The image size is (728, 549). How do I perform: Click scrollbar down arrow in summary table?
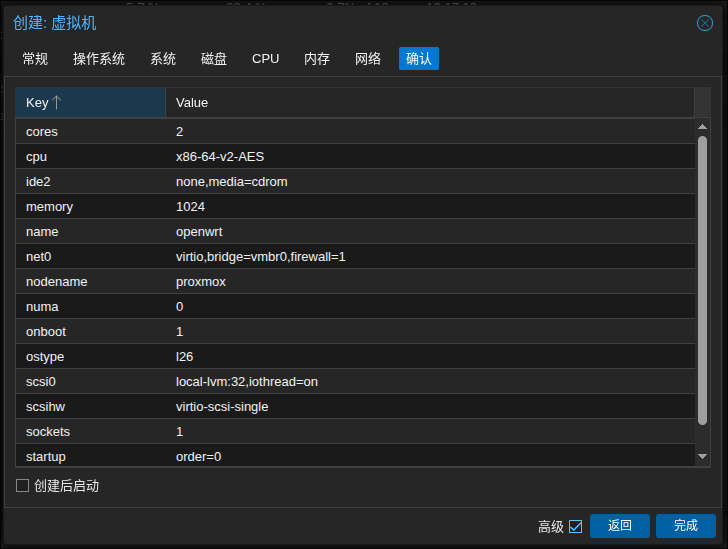pos(702,456)
